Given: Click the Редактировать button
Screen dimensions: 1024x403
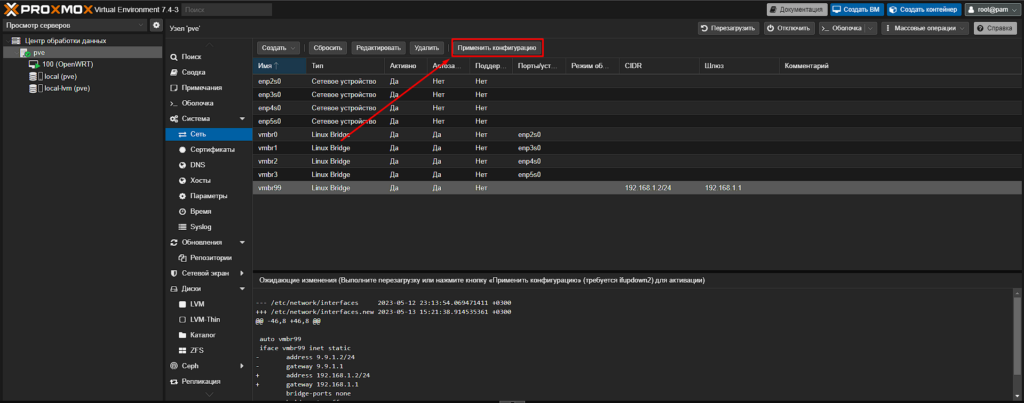Looking at the screenshot, I should [x=378, y=48].
